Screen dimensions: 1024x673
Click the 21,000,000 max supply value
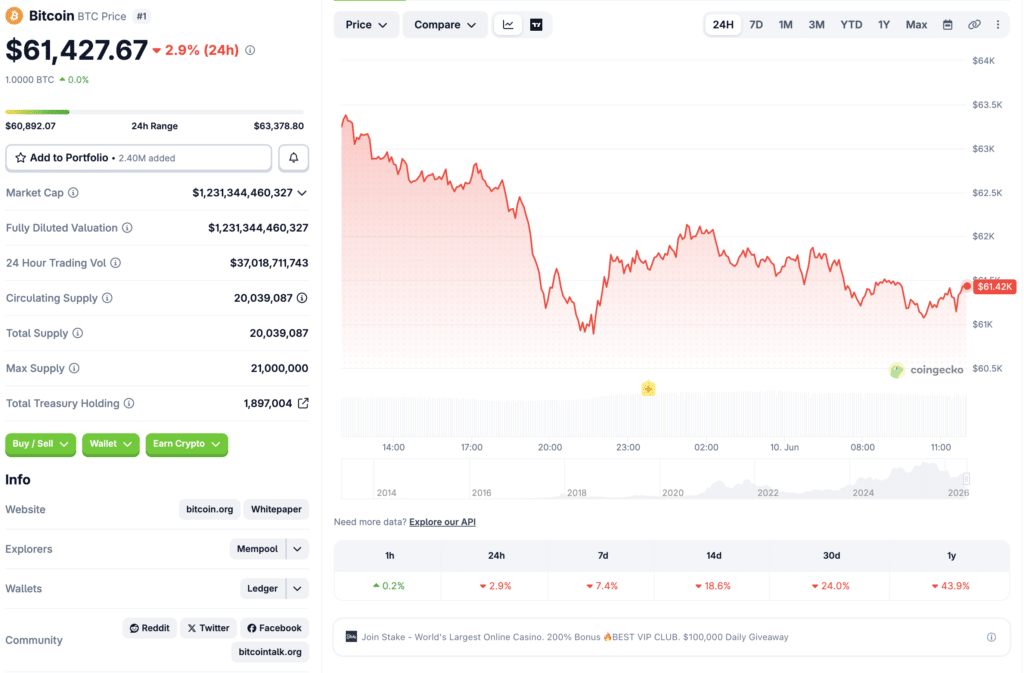pos(280,368)
